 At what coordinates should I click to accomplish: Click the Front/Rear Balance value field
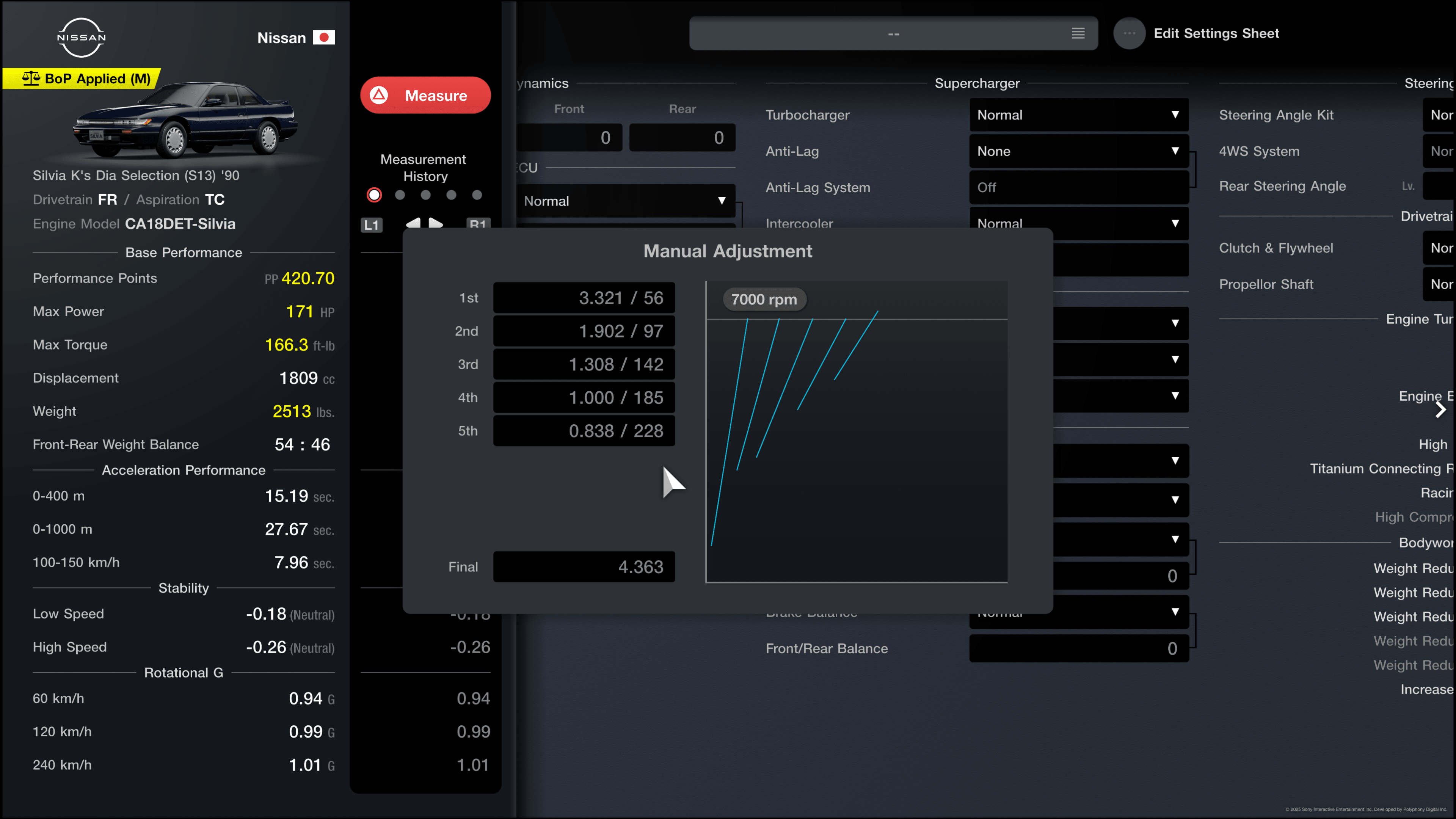click(1079, 648)
